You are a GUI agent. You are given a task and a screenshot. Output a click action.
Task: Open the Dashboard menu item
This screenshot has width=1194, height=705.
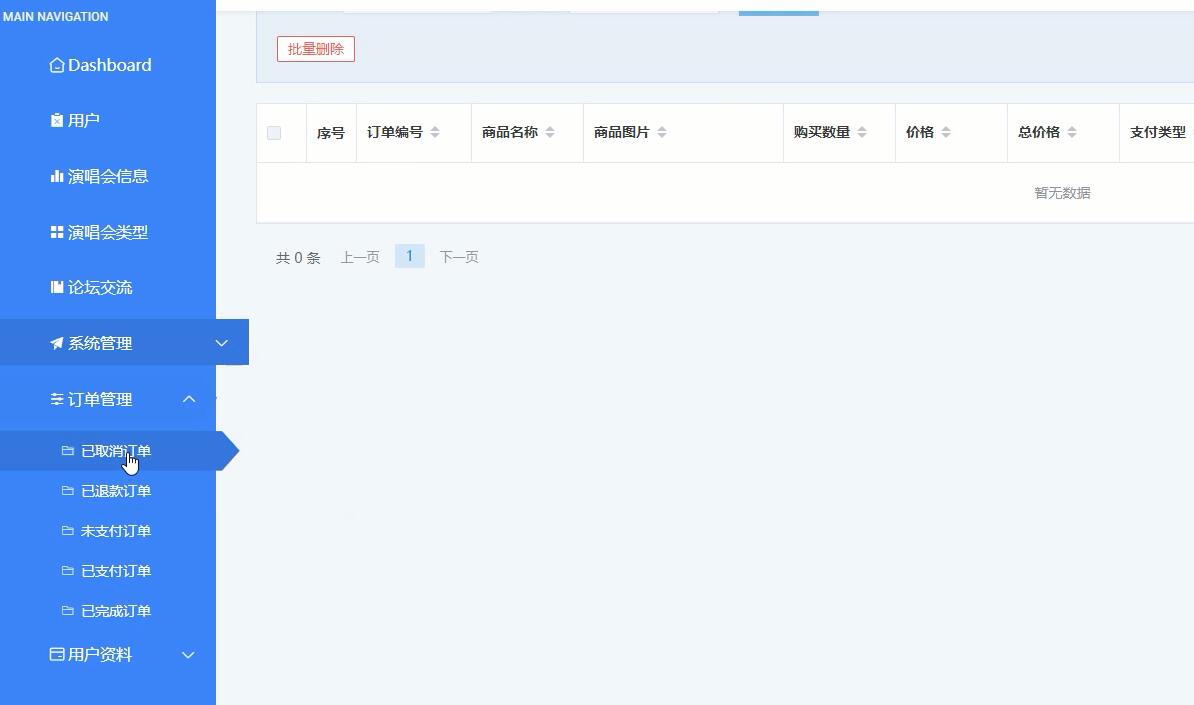(x=108, y=65)
